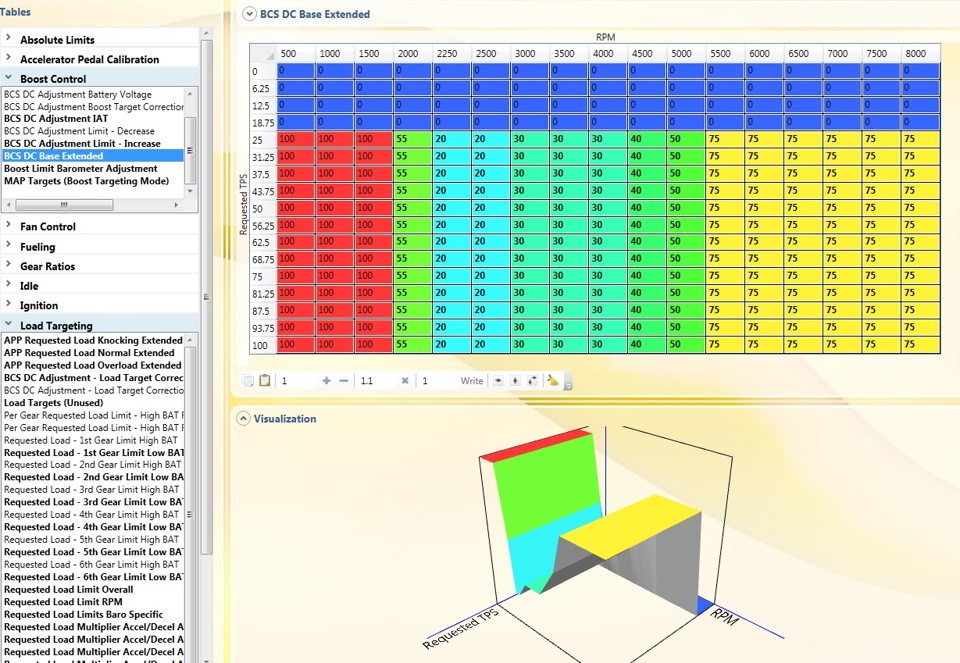960x663 pixels.
Task: Expand the Absolute Limits category
Action: pos(9,39)
